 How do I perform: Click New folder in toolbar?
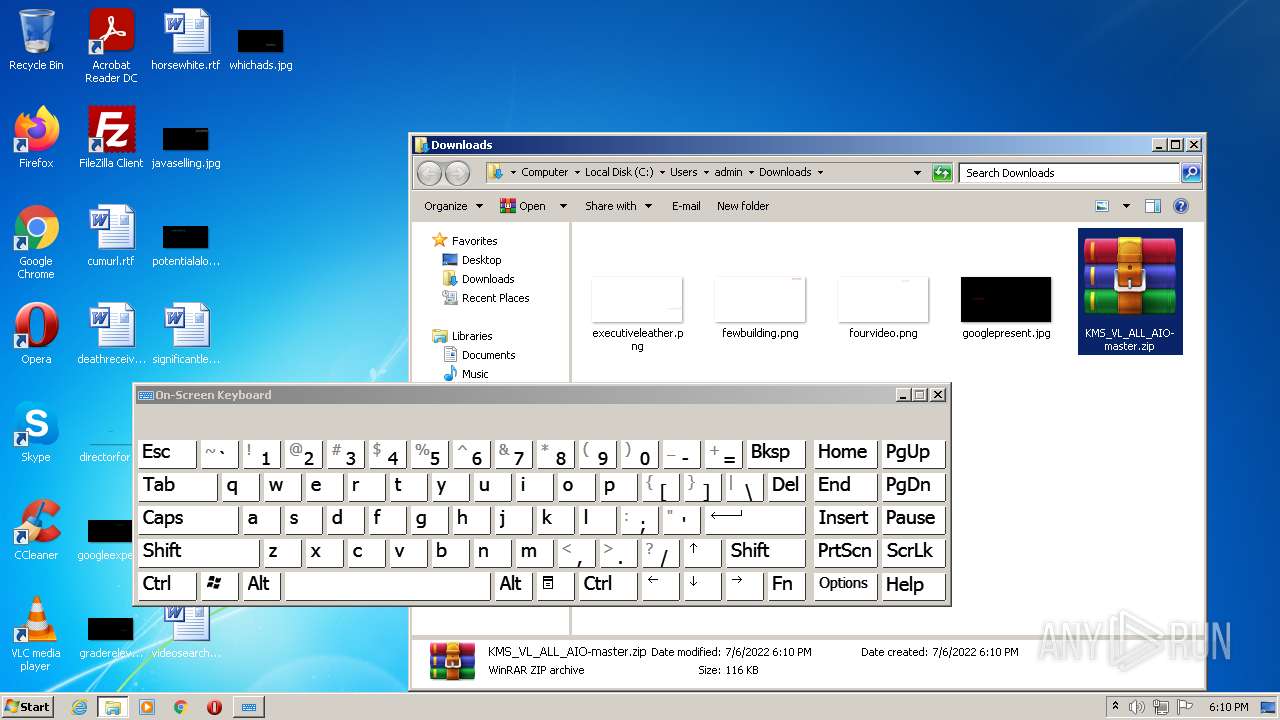pos(743,206)
